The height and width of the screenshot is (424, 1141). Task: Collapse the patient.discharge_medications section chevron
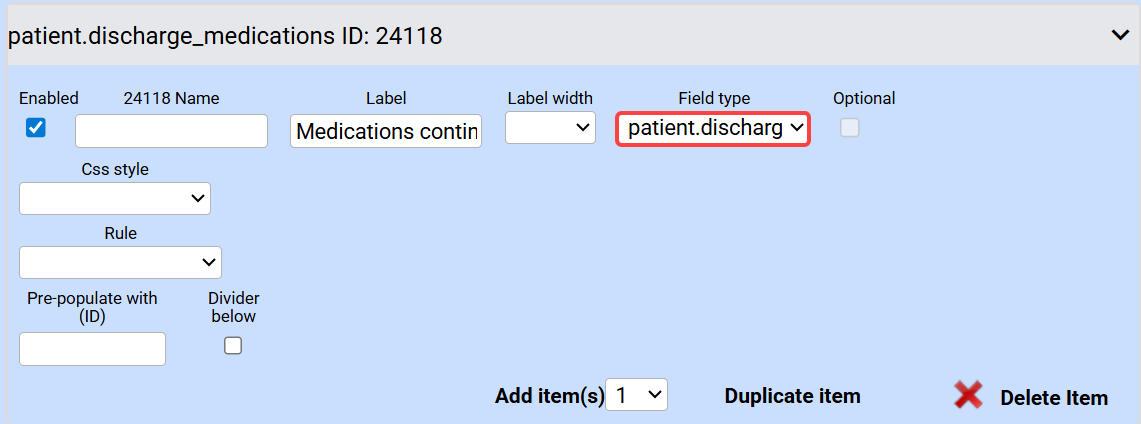coord(1120,35)
